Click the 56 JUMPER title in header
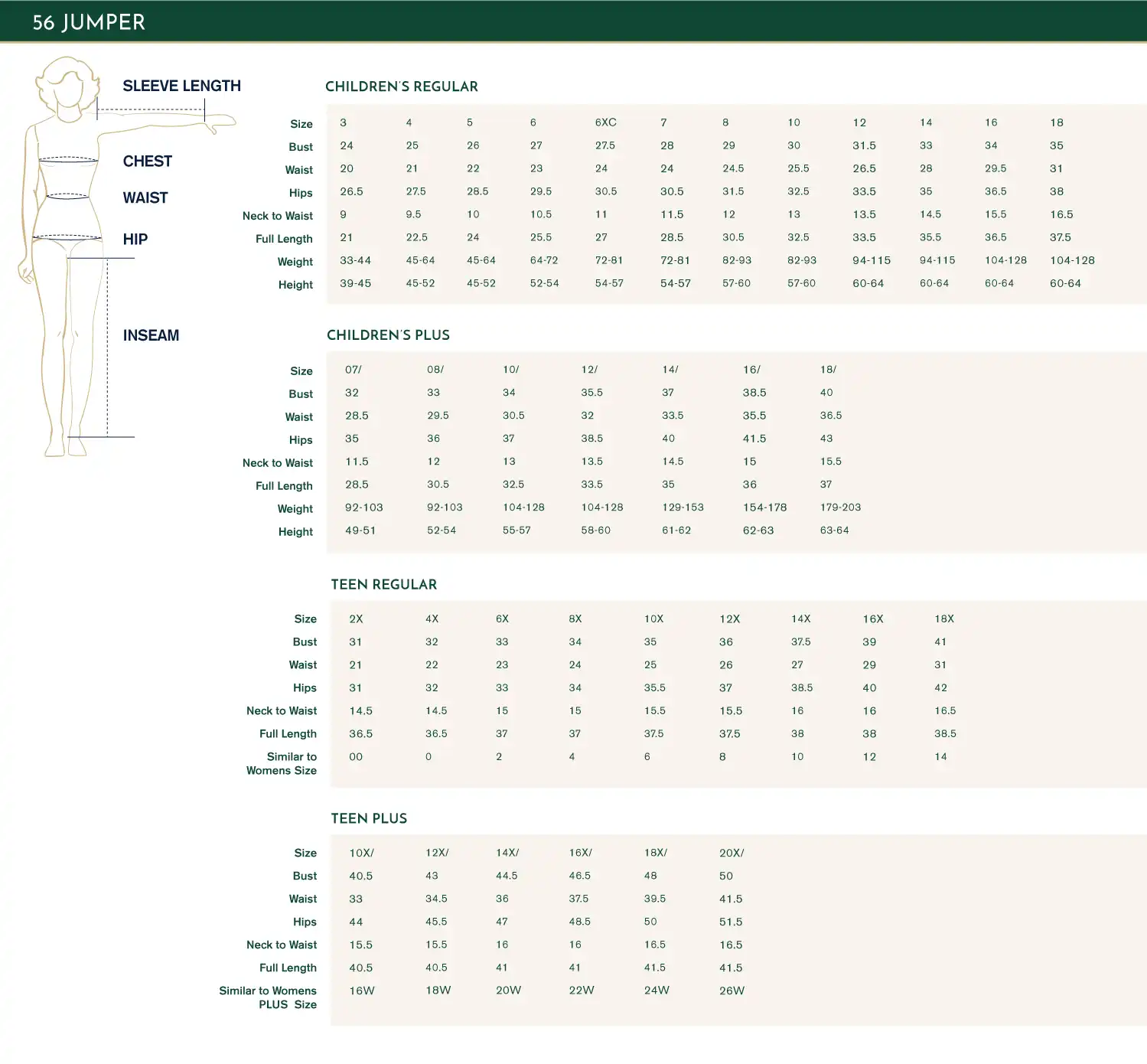Image resolution: width=1147 pixels, height=1064 pixels. [89, 22]
